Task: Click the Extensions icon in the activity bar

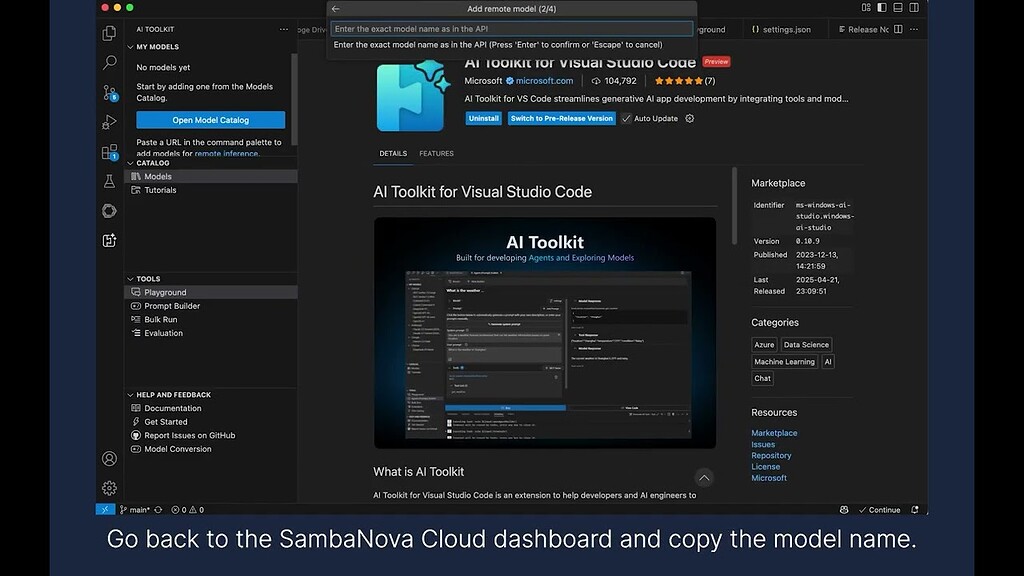Action: (x=108, y=152)
